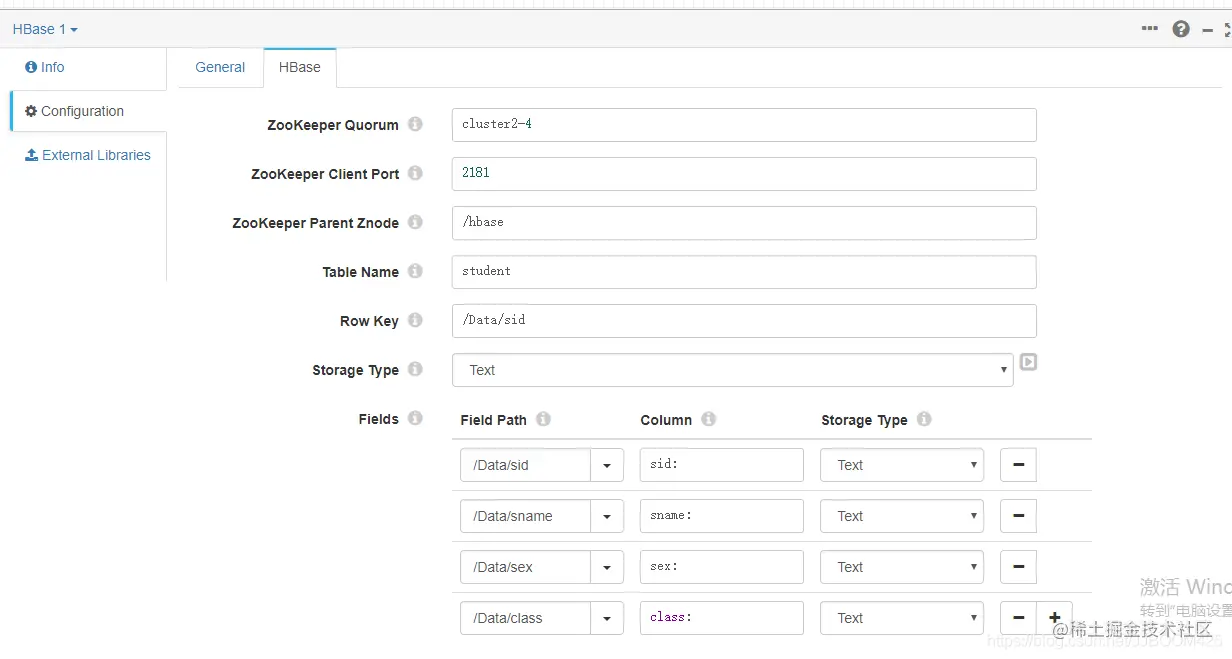Remove the /Data/sex field row
This screenshot has width=1232, height=659.
tap(1018, 567)
